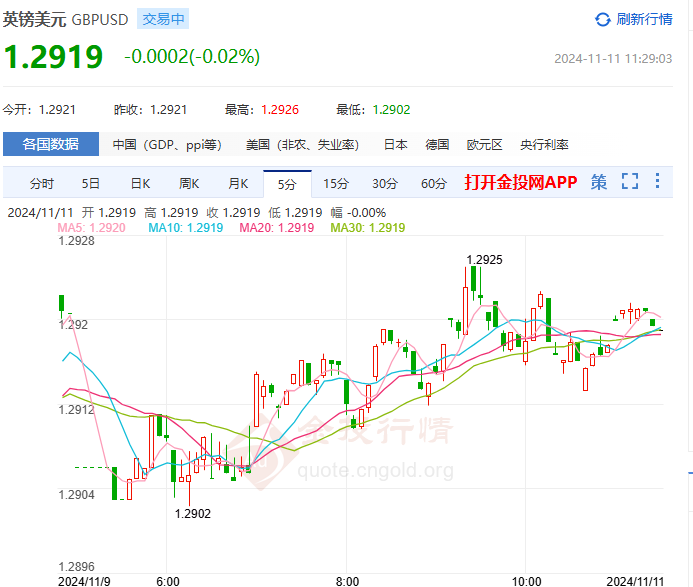
Task: Switch to the 60分 interval
Action: coord(434,183)
